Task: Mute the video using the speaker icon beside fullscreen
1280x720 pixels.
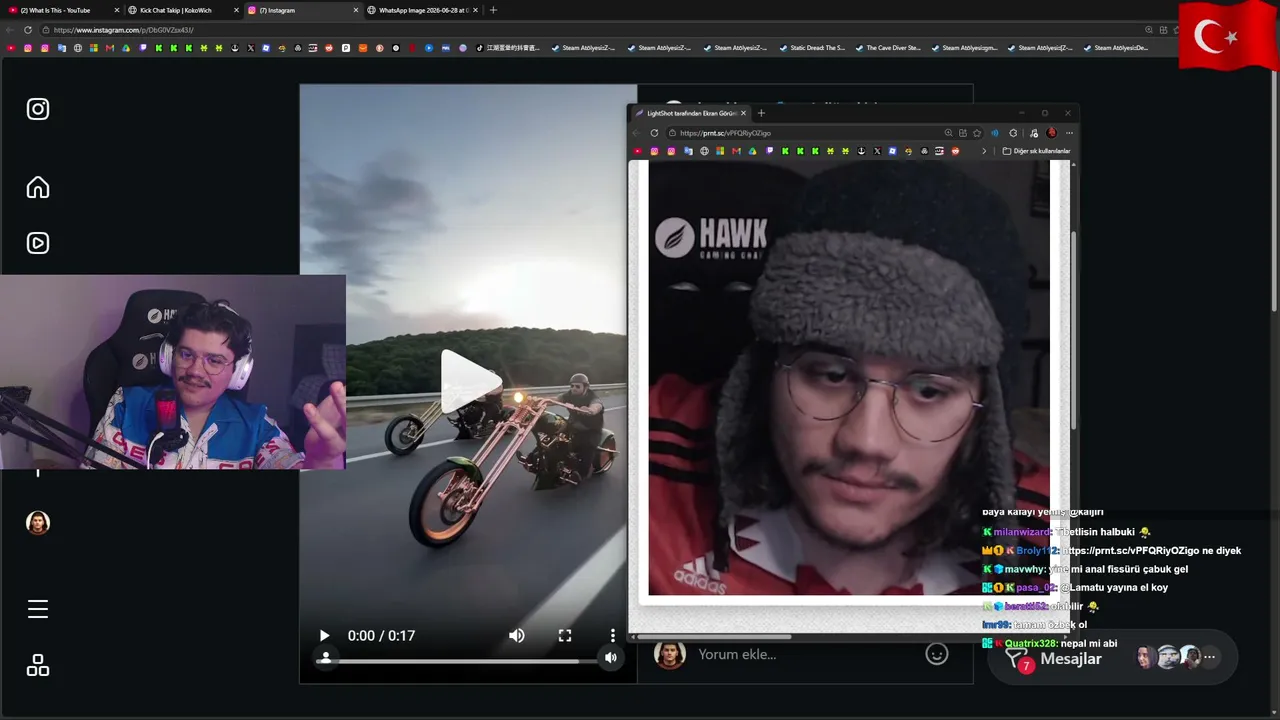Action: point(517,636)
